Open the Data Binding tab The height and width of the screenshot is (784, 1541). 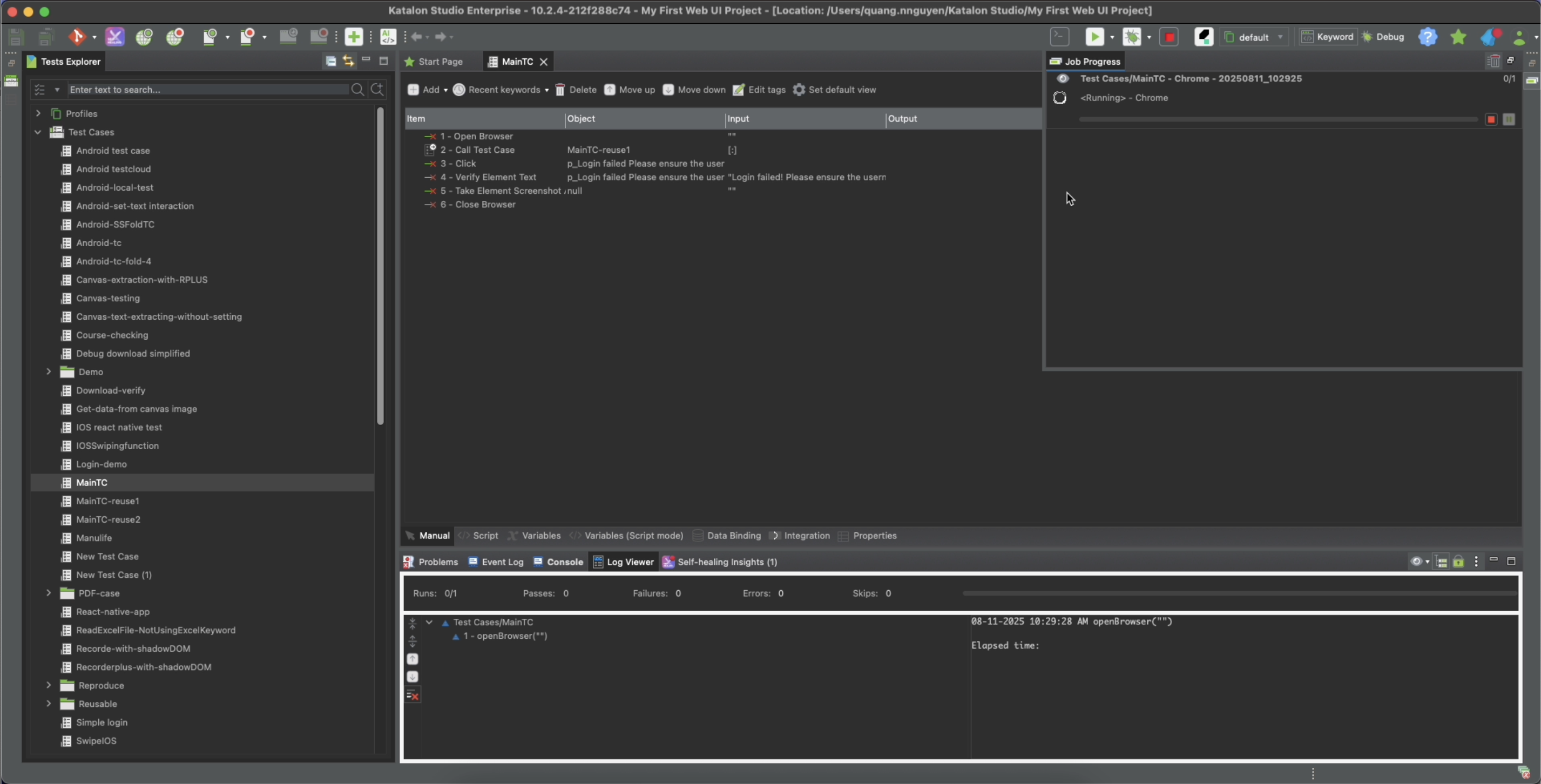pos(726,536)
